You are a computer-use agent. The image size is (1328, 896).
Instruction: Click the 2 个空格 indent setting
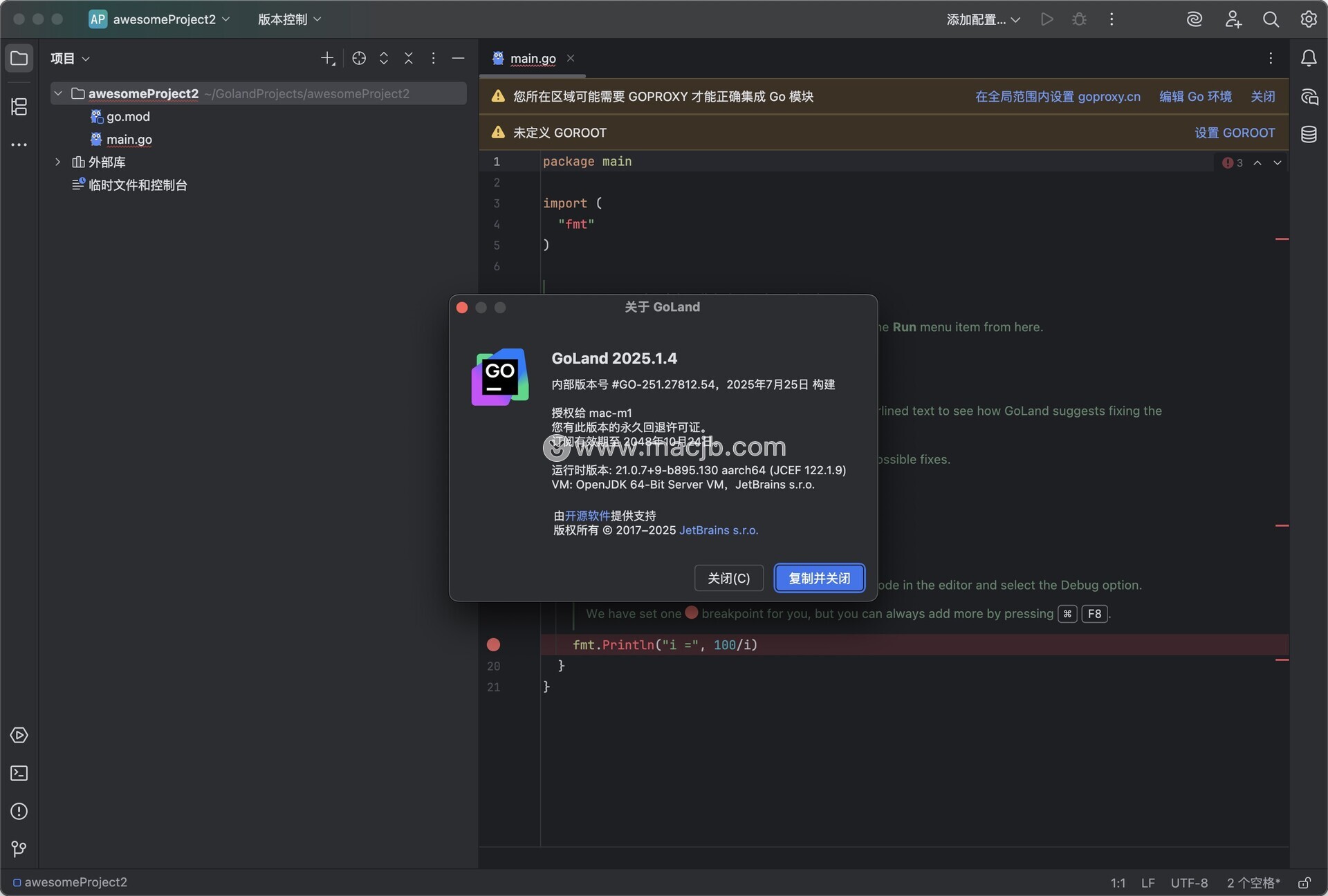[x=1253, y=883]
